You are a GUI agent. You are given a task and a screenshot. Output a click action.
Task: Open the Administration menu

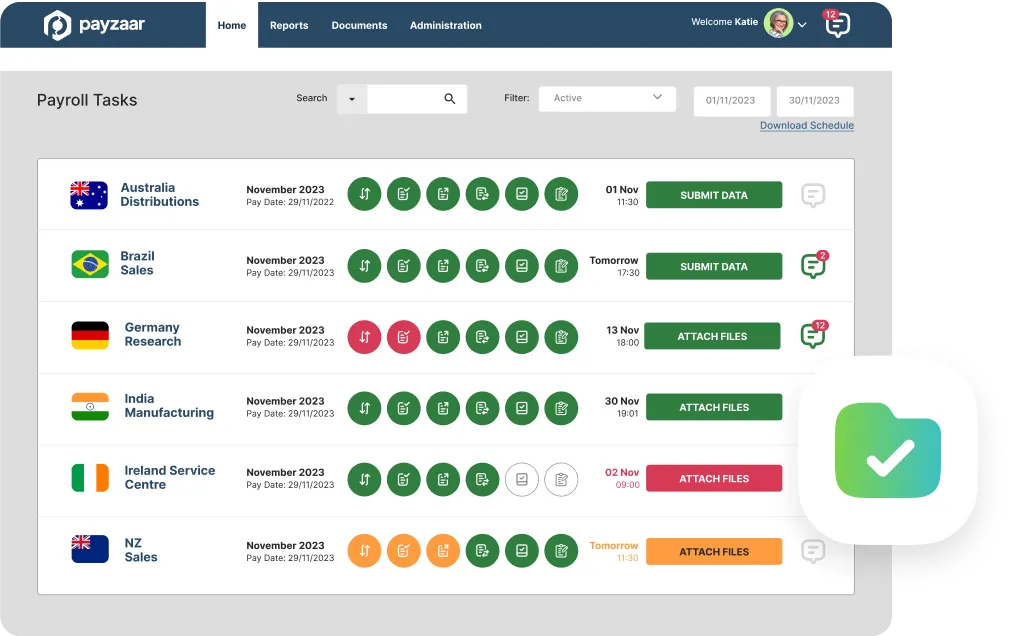click(445, 26)
